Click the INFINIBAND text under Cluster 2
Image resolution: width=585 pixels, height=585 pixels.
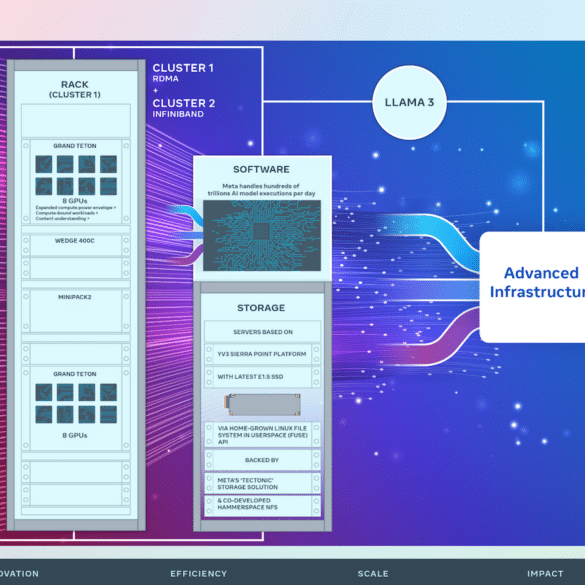point(178,114)
